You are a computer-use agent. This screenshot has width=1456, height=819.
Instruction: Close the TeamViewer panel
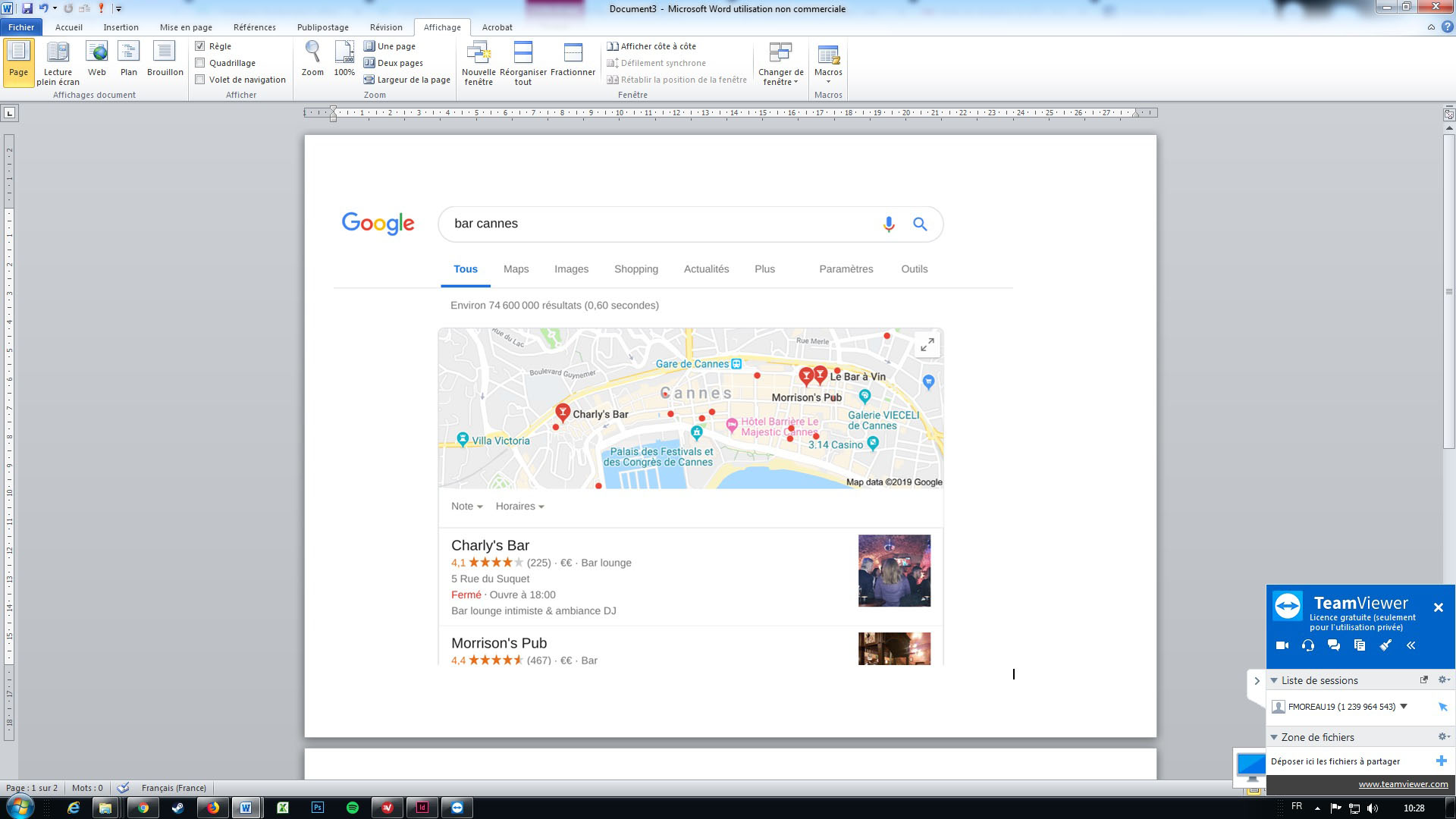pyautogui.click(x=1439, y=607)
